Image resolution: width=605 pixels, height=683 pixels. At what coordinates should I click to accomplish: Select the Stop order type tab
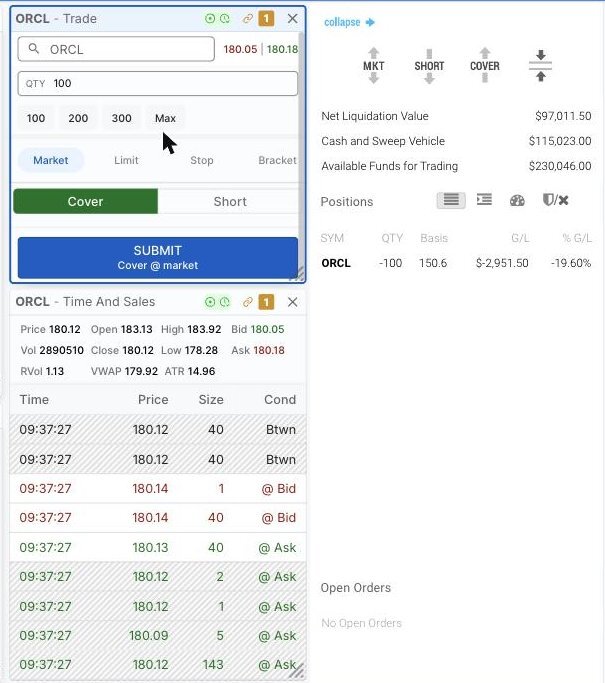[x=202, y=160]
